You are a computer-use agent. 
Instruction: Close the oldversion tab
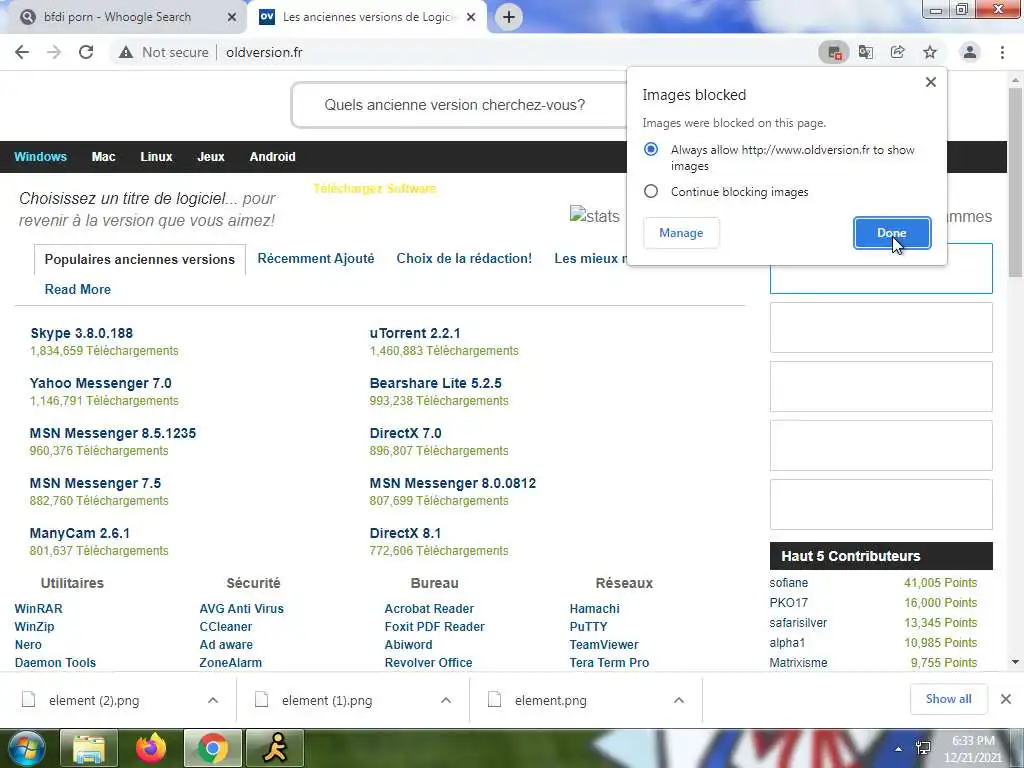[x=470, y=17]
